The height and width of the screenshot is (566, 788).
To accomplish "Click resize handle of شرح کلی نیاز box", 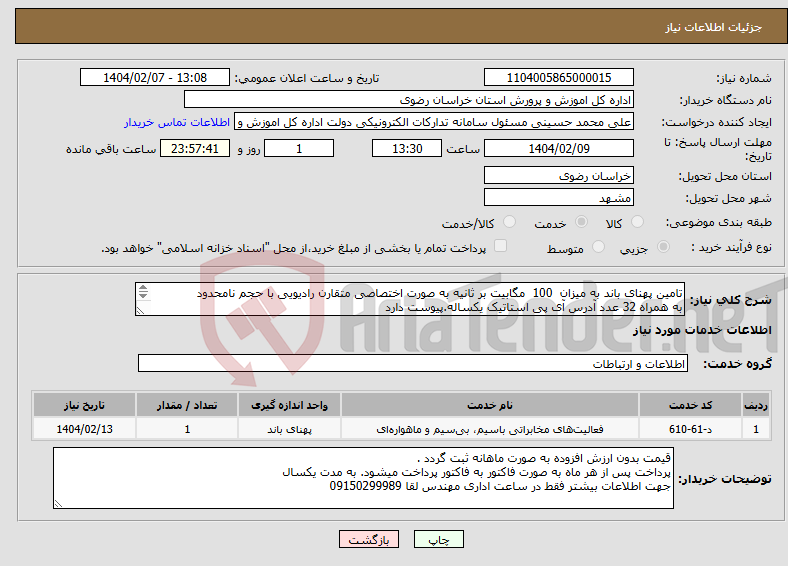I will pyautogui.click(x=141, y=311).
